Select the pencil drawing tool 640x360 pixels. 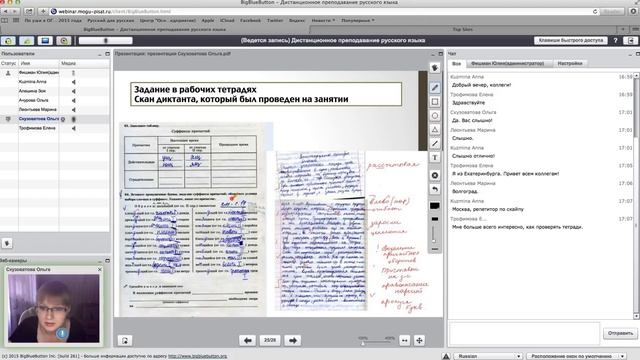[x=435, y=87]
